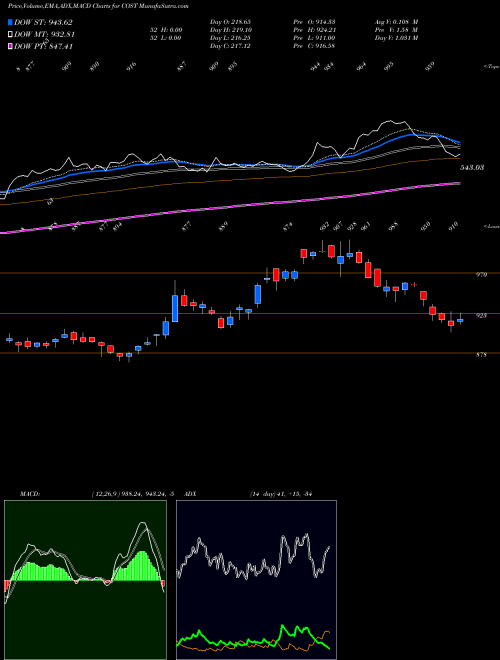
Task: Click the 970 price level label
Action: pos(481,274)
